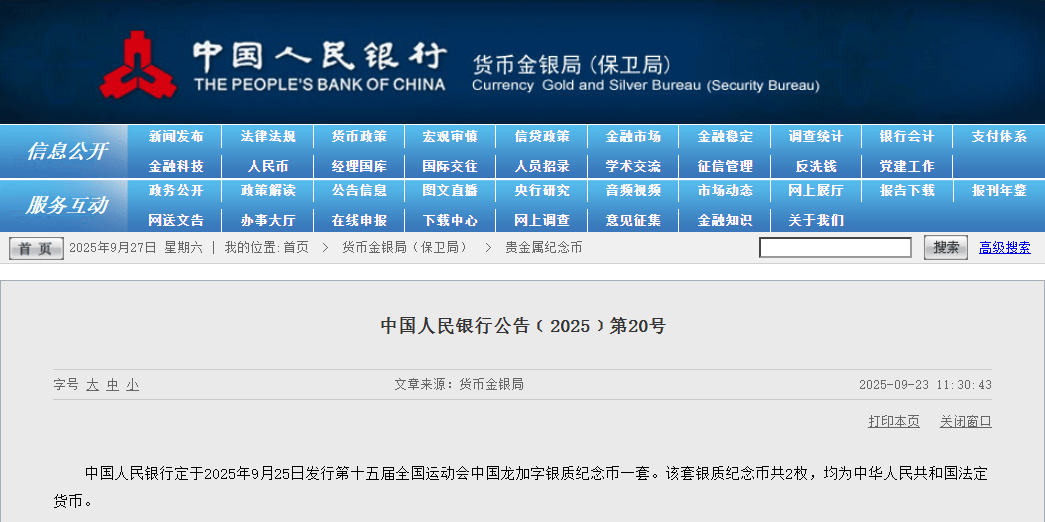Click the 搜索 search button
Image resolution: width=1045 pixels, height=522 pixels.
(x=946, y=247)
